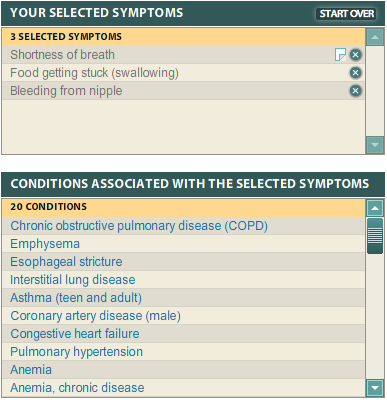Click the START OVER button
This screenshot has width=387, height=403.
[x=346, y=14]
